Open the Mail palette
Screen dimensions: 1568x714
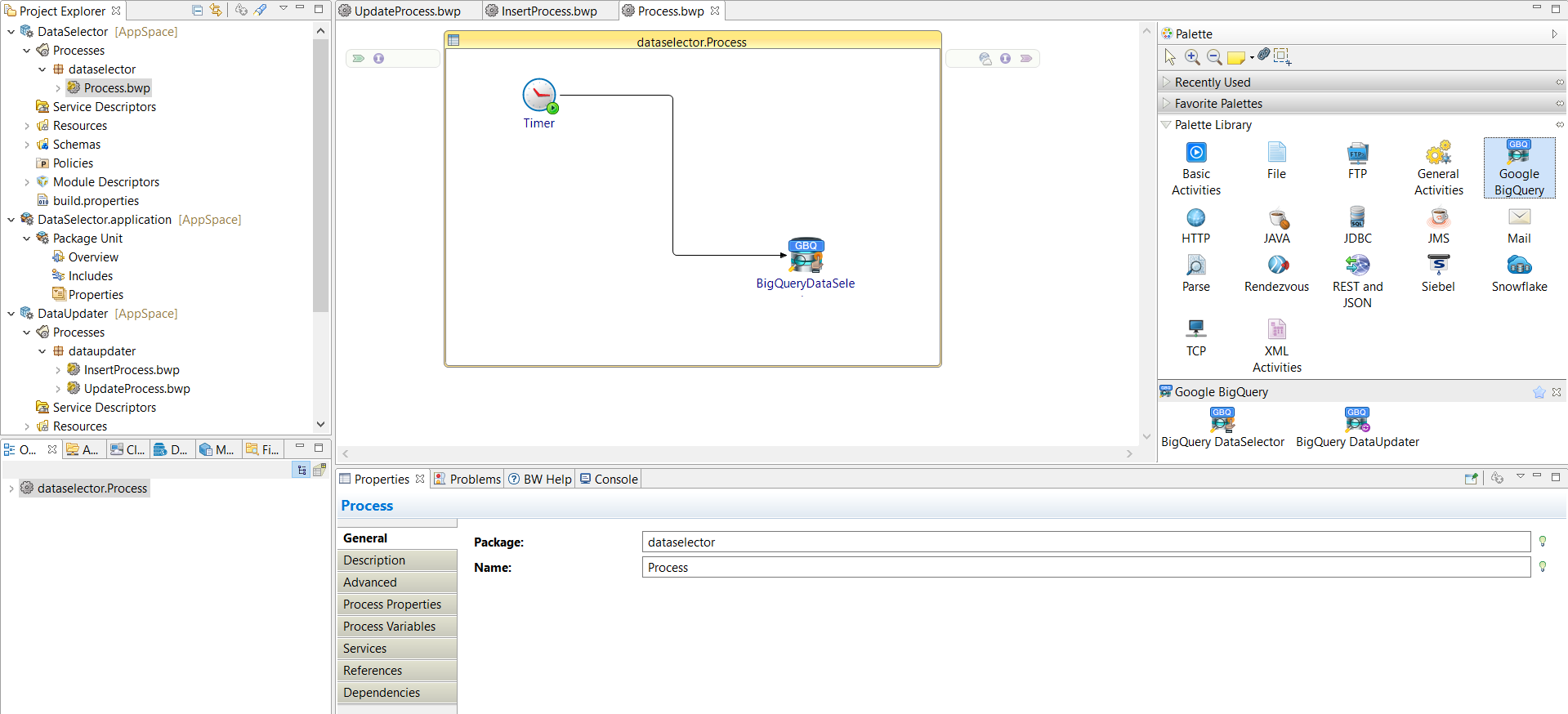click(x=1519, y=226)
